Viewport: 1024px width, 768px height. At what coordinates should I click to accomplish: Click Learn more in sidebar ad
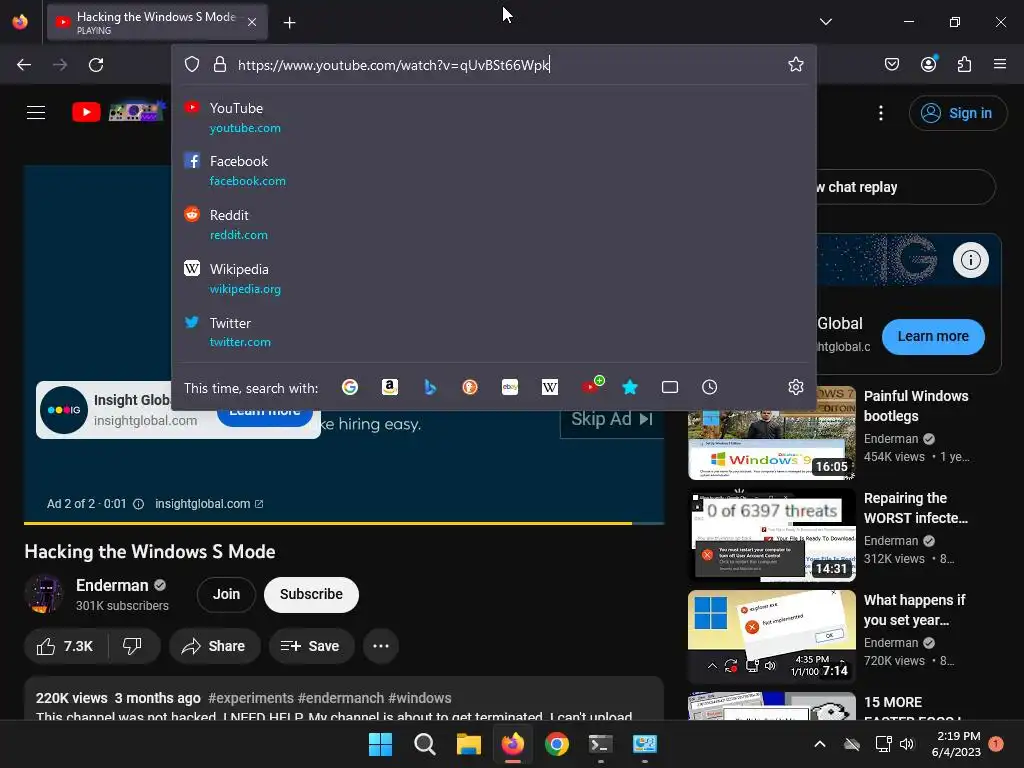tap(933, 336)
